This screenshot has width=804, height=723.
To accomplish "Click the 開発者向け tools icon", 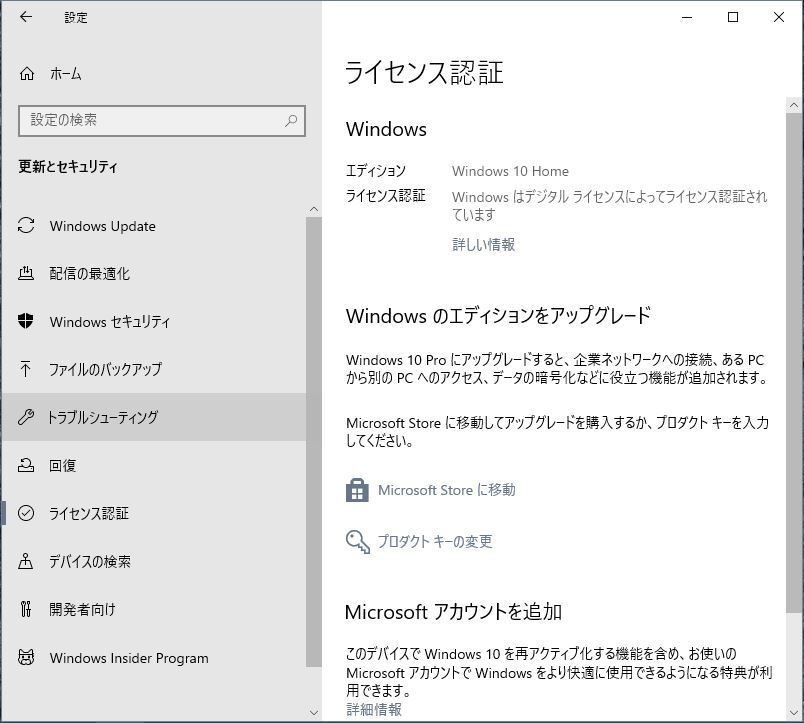I will (x=26, y=609).
